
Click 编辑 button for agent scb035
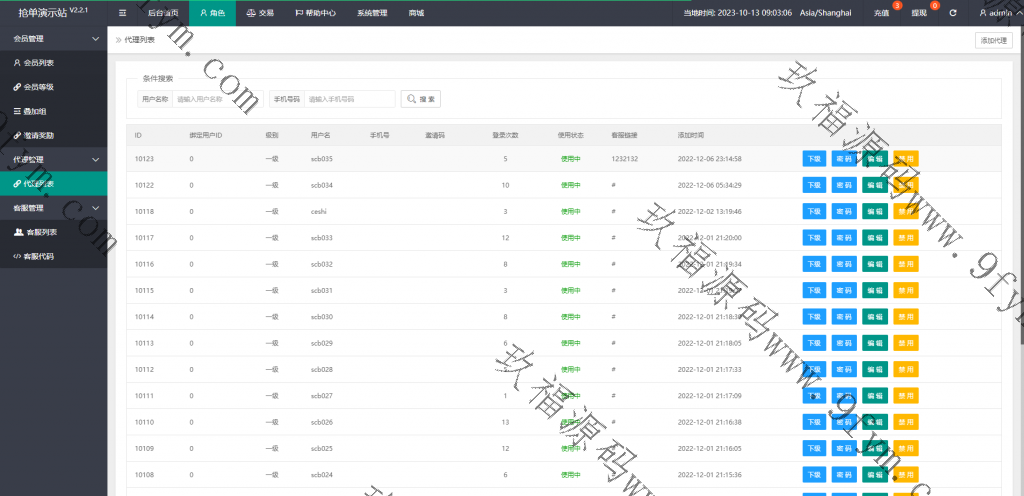click(874, 159)
